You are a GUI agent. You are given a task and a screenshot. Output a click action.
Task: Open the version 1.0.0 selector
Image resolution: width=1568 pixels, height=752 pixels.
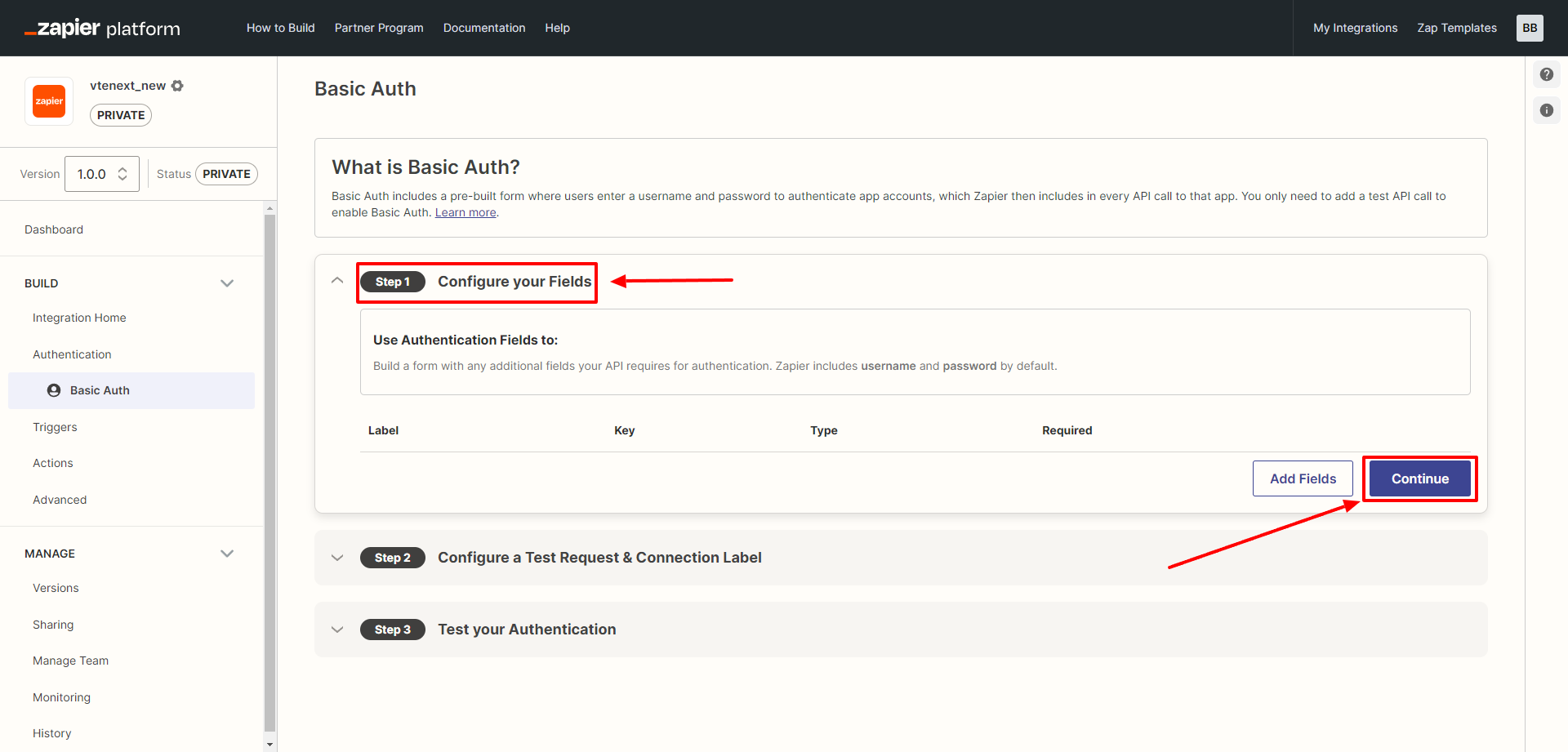tap(102, 174)
